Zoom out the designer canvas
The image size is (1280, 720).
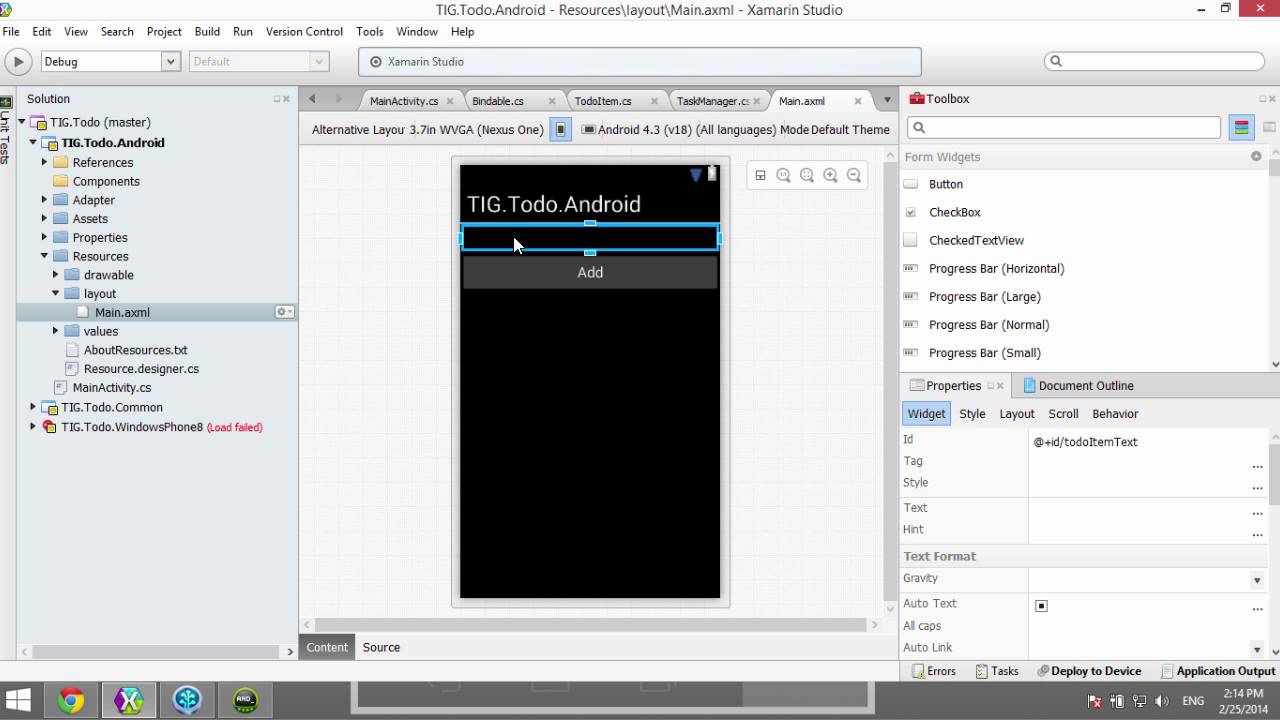[x=854, y=175]
